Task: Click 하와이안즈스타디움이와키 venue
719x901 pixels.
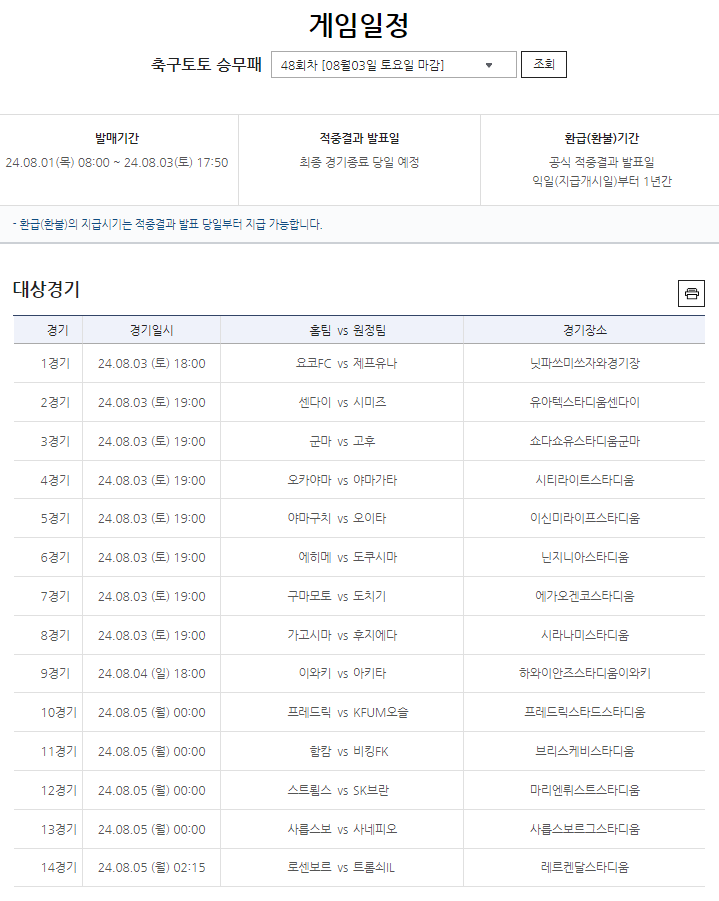Action: point(585,674)
